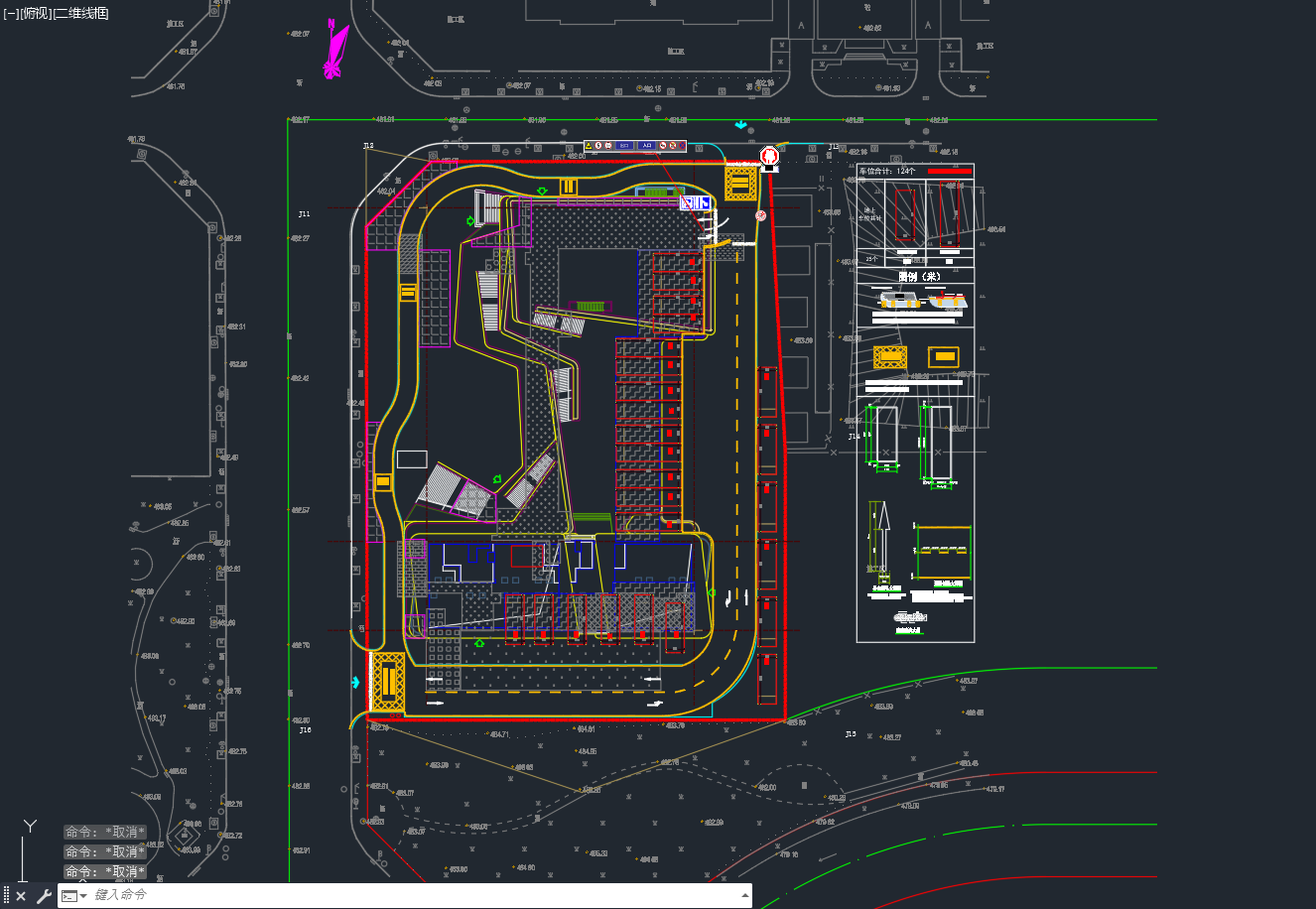Select the magenta north arrow symbol

coord(336,50)
